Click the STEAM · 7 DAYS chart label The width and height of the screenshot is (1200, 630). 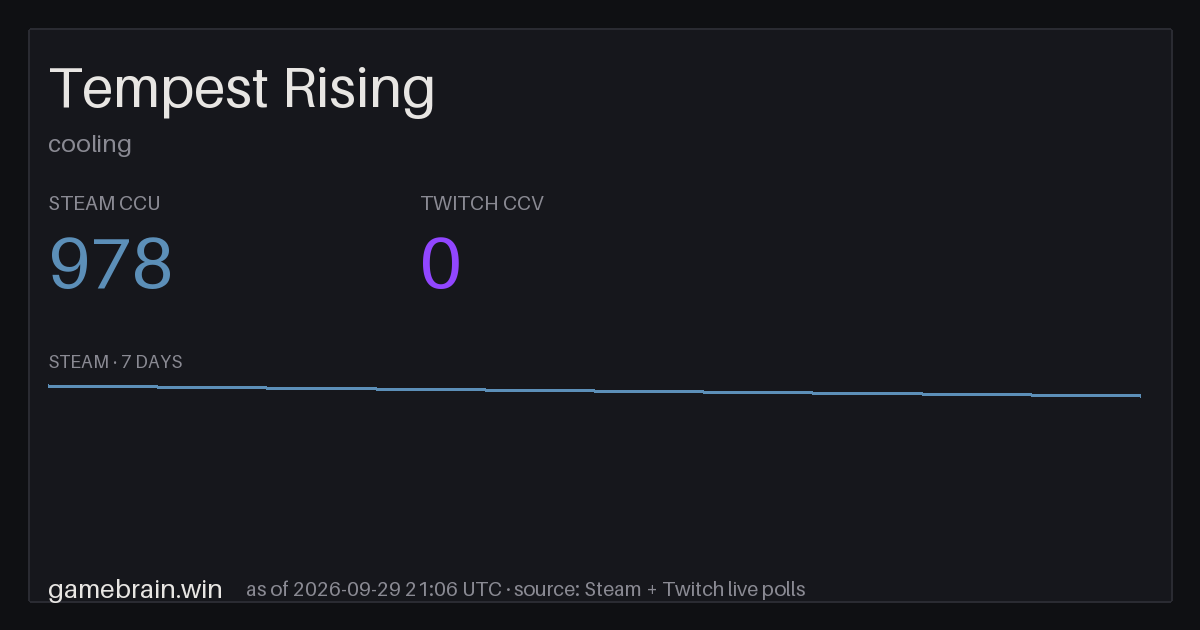click(115, 362)
